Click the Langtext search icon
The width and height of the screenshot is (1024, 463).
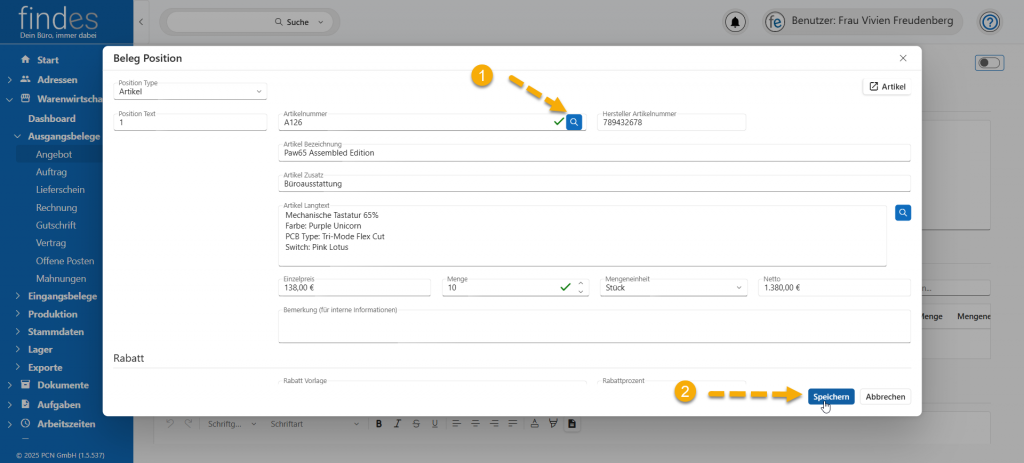tap(902, 213)
